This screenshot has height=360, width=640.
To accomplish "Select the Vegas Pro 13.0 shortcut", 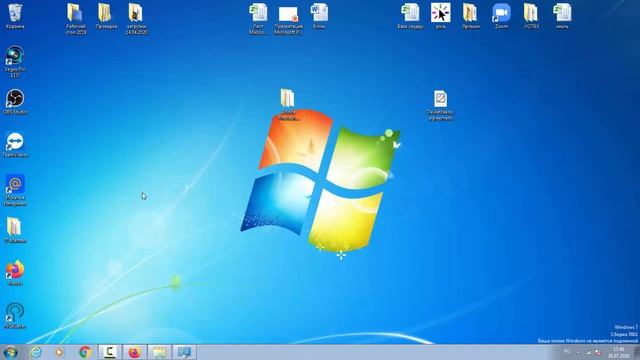I will coord(15,61).
